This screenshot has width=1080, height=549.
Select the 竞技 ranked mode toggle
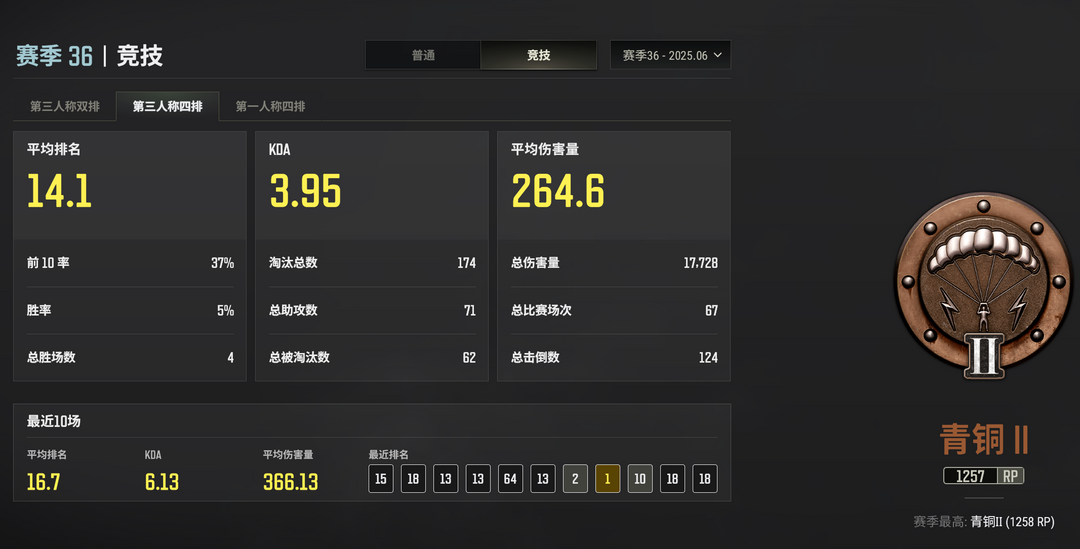tap(539, 55)
